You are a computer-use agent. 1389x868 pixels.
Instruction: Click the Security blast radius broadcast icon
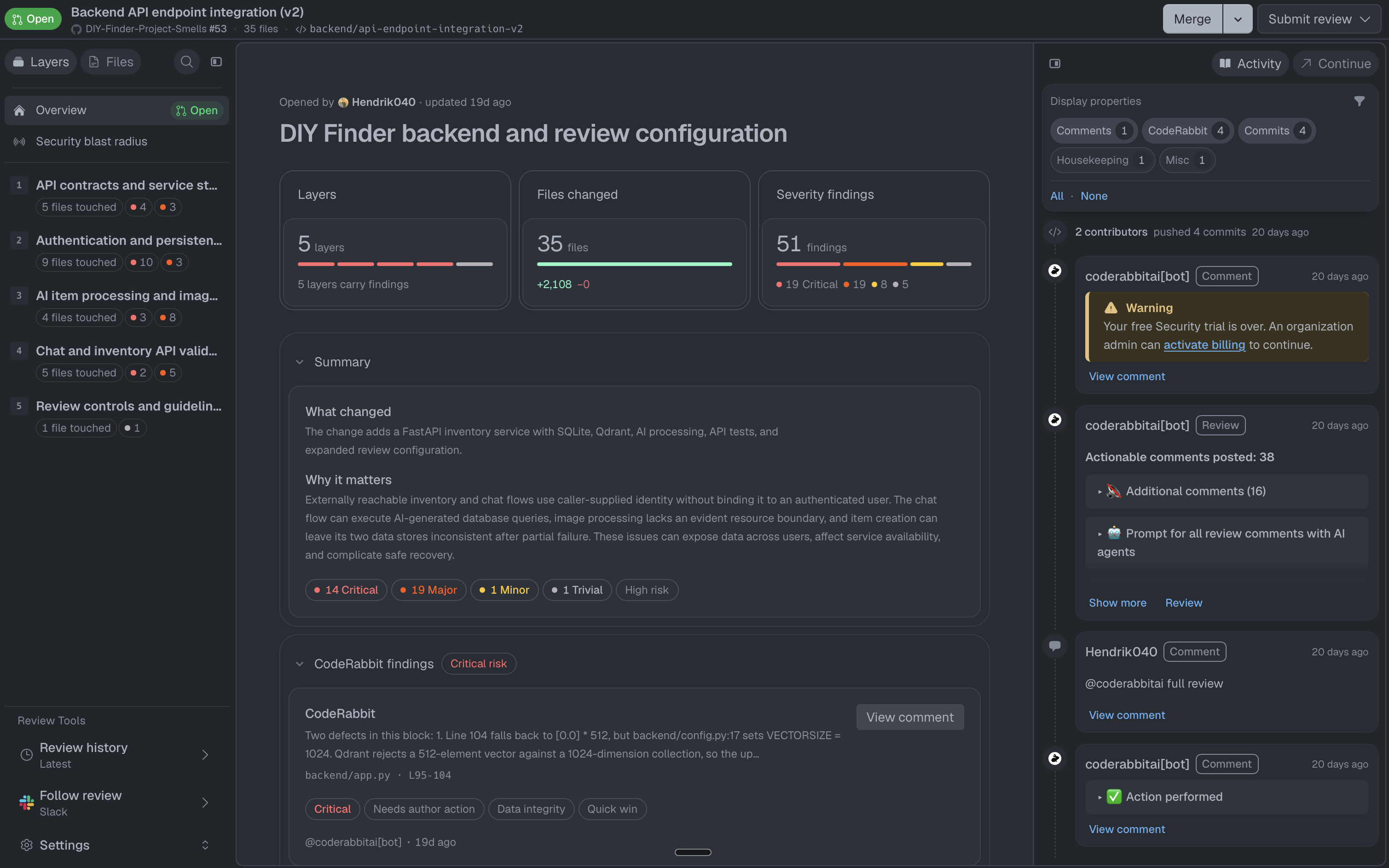19,141
